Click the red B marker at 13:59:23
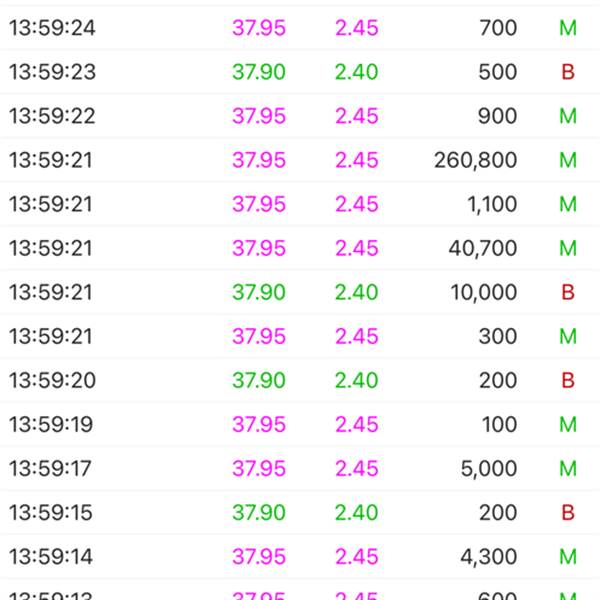The height and width of the screenshot is (600, 600). click(568, 72)
